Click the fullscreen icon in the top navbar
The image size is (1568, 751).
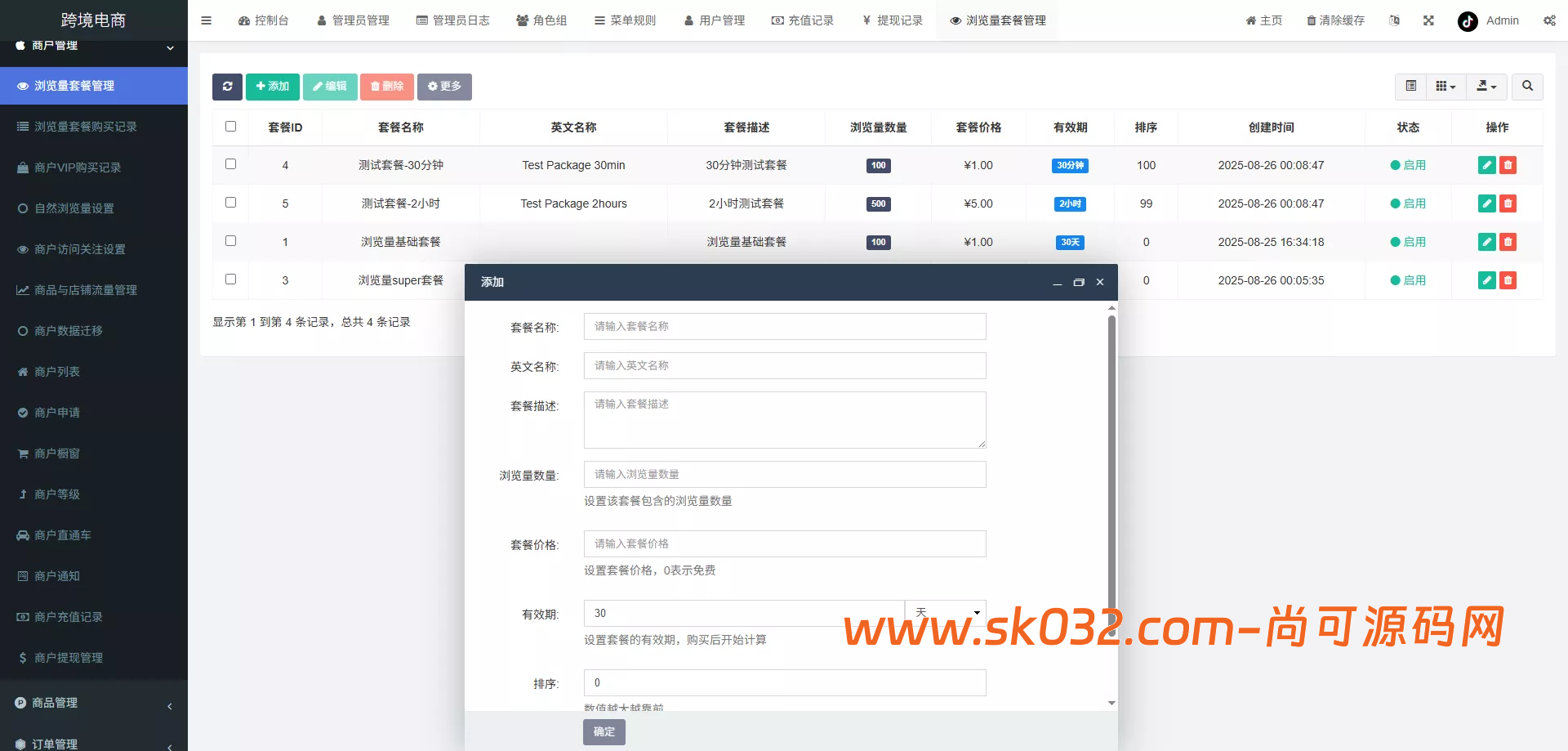point(1428,20)
